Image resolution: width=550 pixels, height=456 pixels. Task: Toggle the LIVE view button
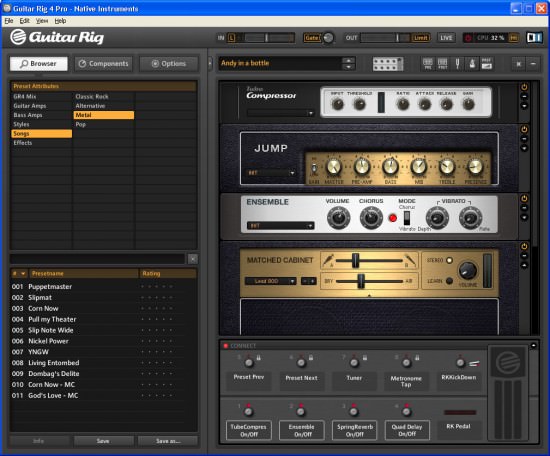pos(446,38)
